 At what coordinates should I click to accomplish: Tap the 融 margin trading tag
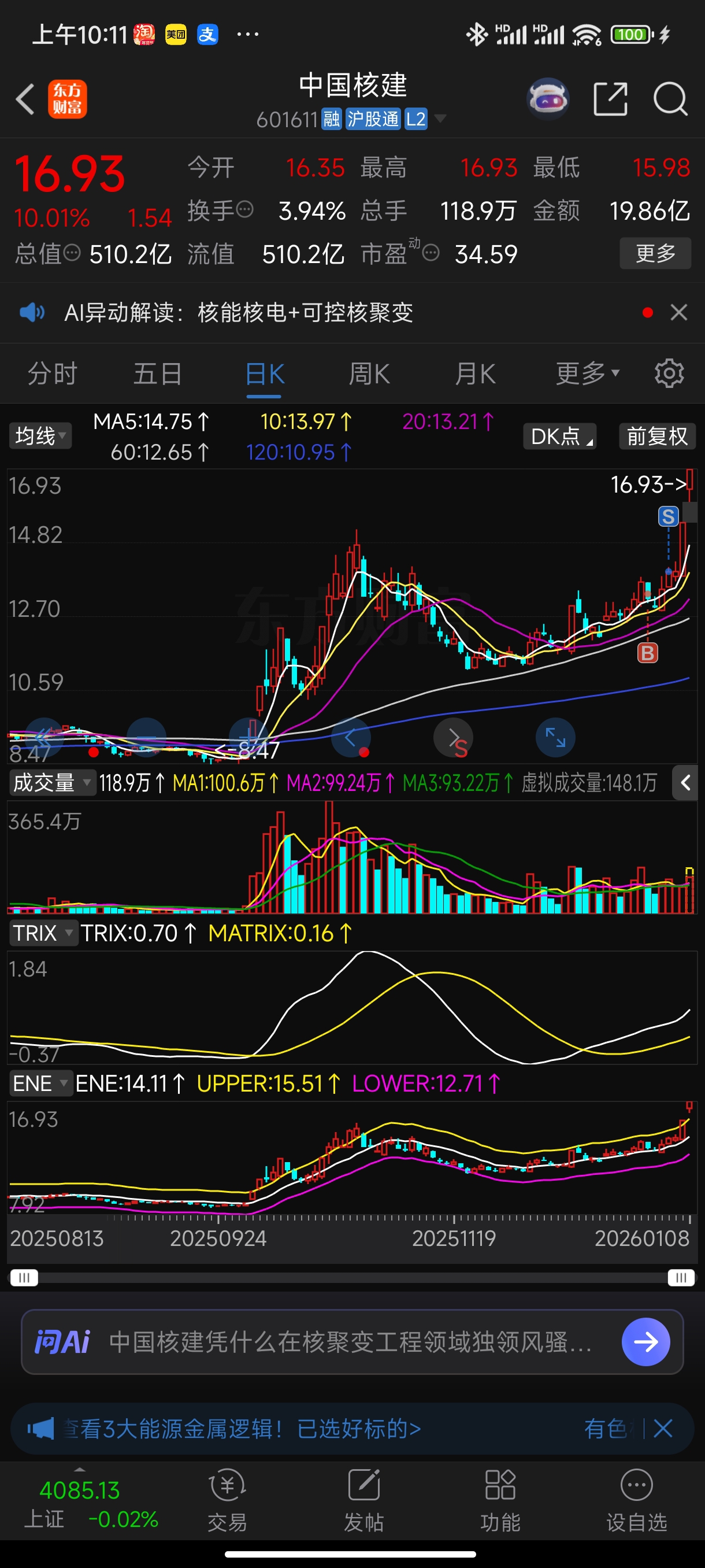(332, 119)
